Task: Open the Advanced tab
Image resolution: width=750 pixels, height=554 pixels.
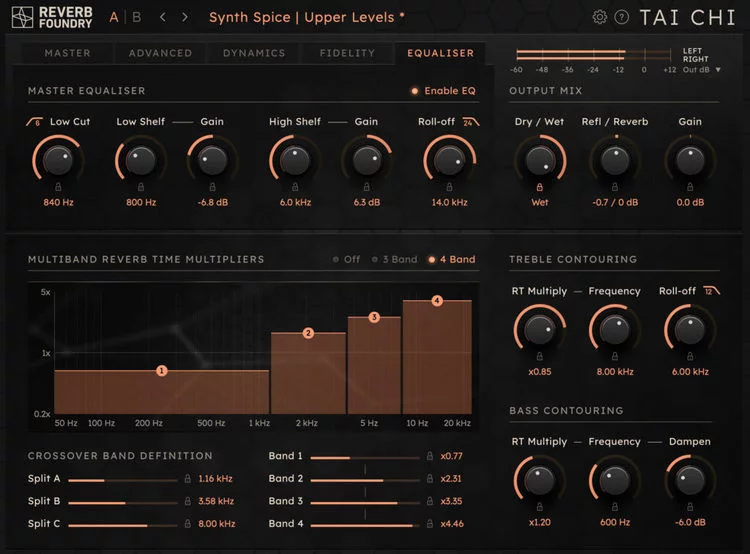Action: pyautogui.click(x=160, y=53)
